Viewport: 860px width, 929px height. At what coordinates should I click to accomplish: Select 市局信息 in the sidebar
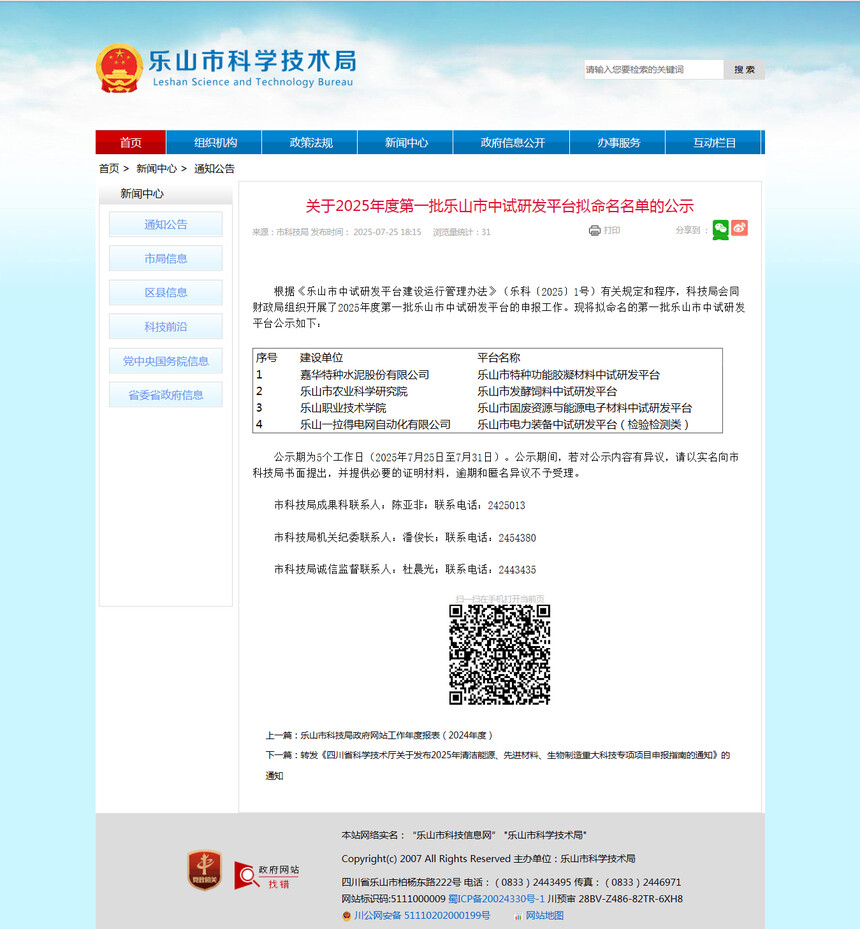pos(166,258)
